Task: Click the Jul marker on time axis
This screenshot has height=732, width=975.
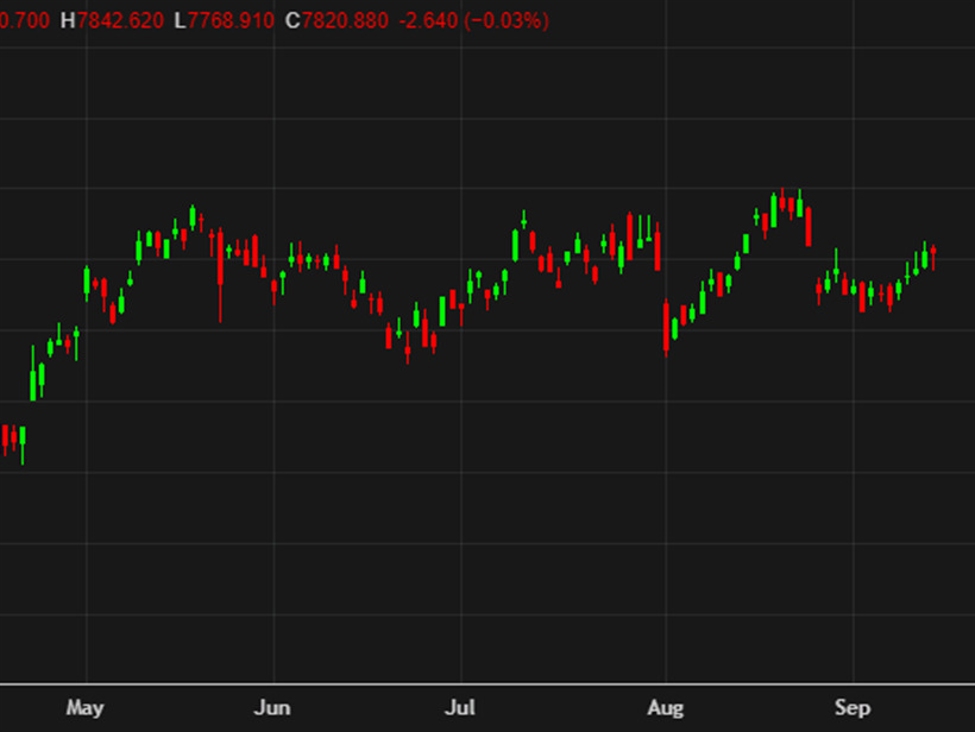Action: click(x=460, y=708)
